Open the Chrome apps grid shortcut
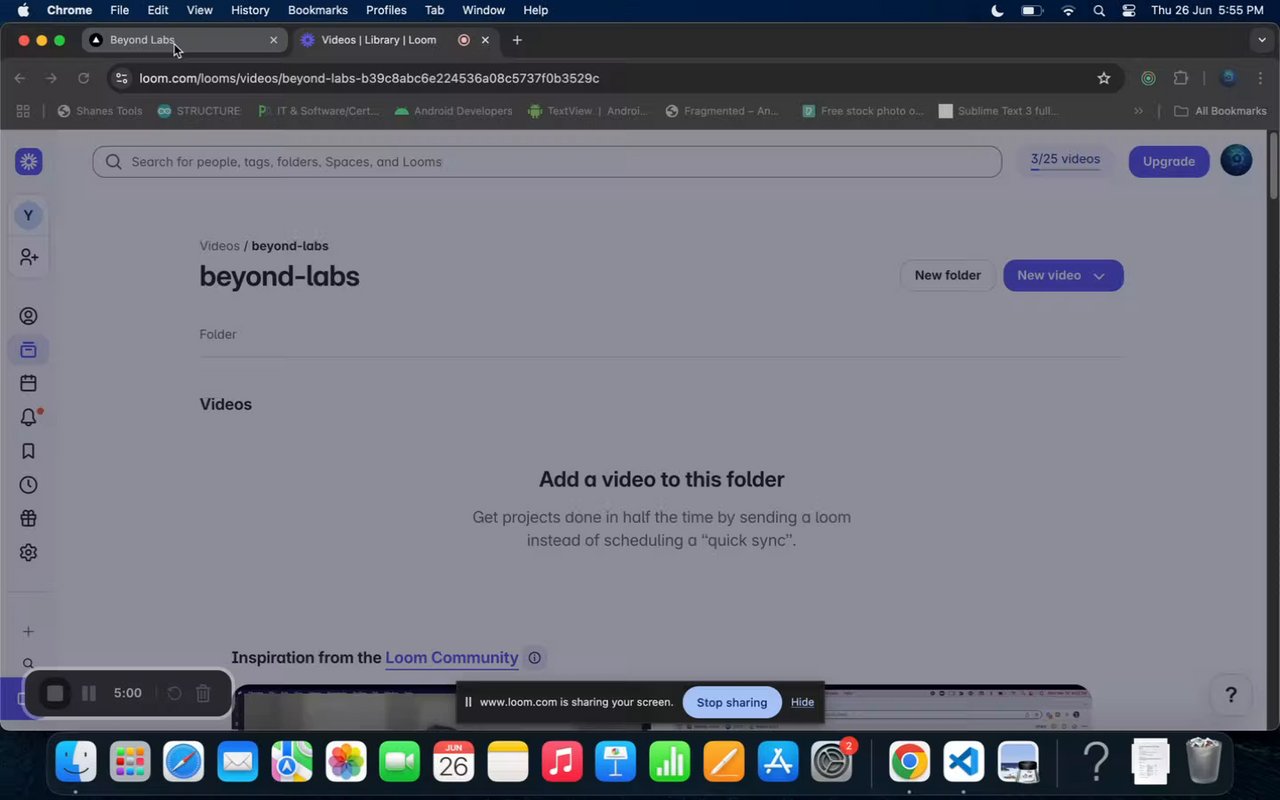 pos(23,111)
